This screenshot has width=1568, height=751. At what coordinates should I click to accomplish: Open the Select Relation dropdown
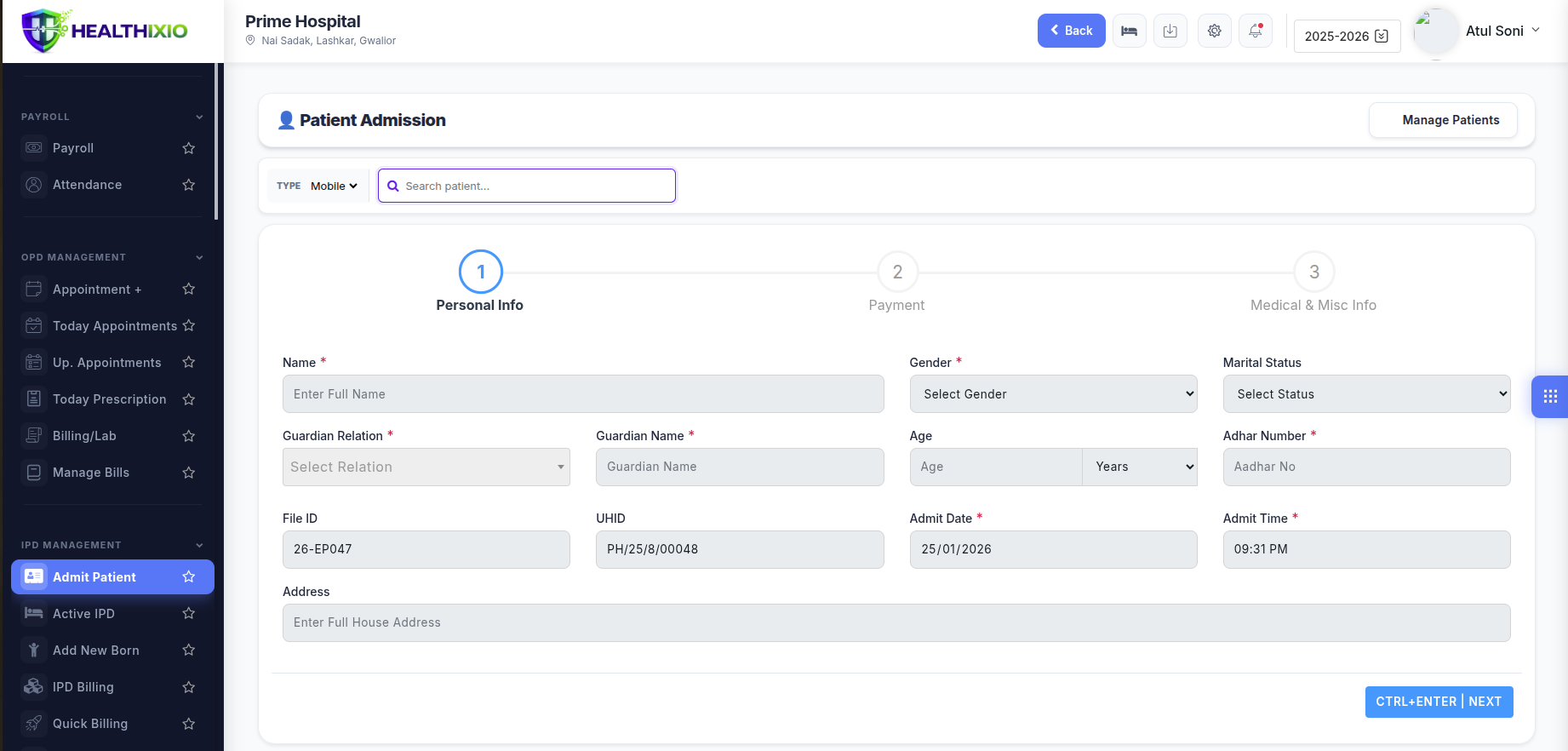(426, 467)
